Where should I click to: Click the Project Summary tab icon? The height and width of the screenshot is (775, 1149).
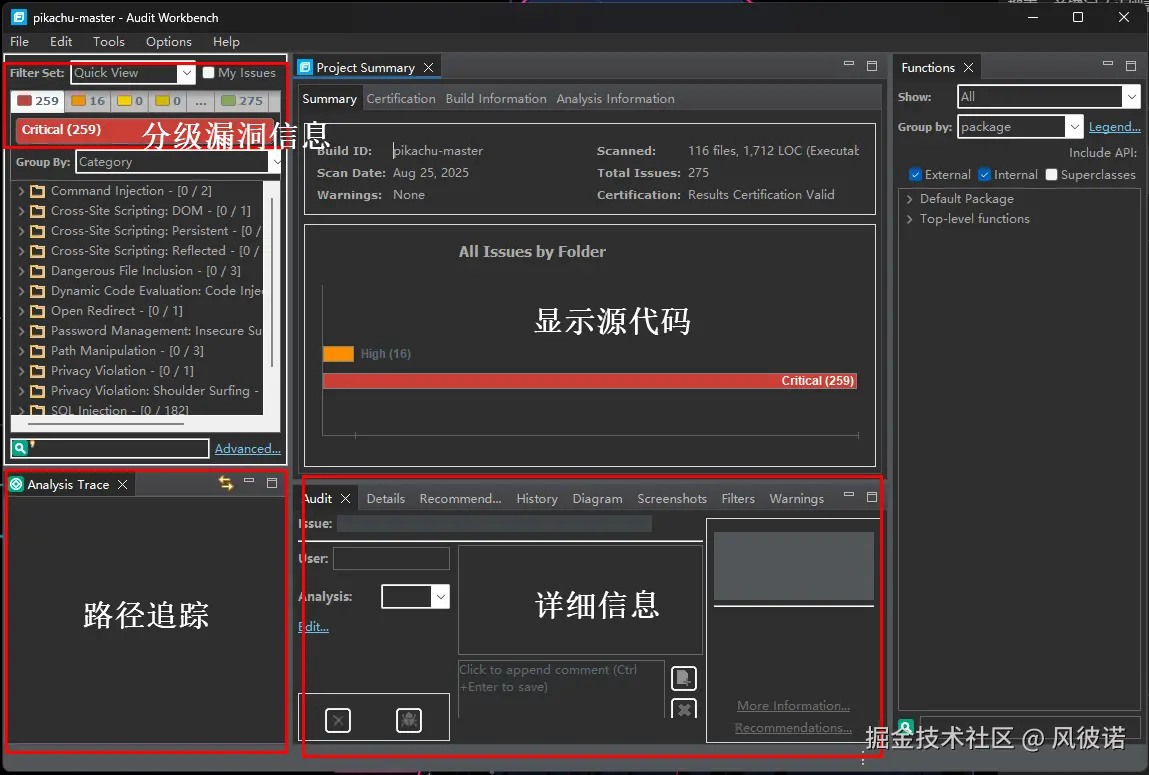point(305,67)
